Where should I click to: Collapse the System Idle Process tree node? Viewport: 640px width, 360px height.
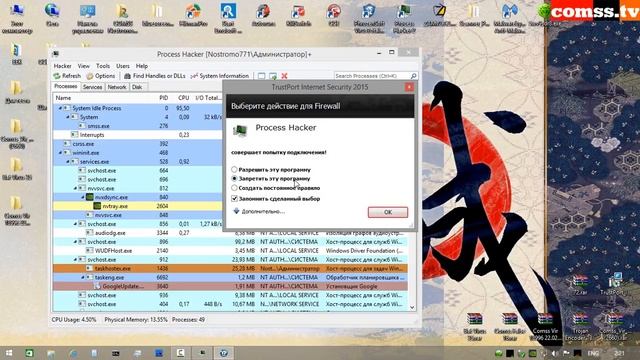coord(60,108)
